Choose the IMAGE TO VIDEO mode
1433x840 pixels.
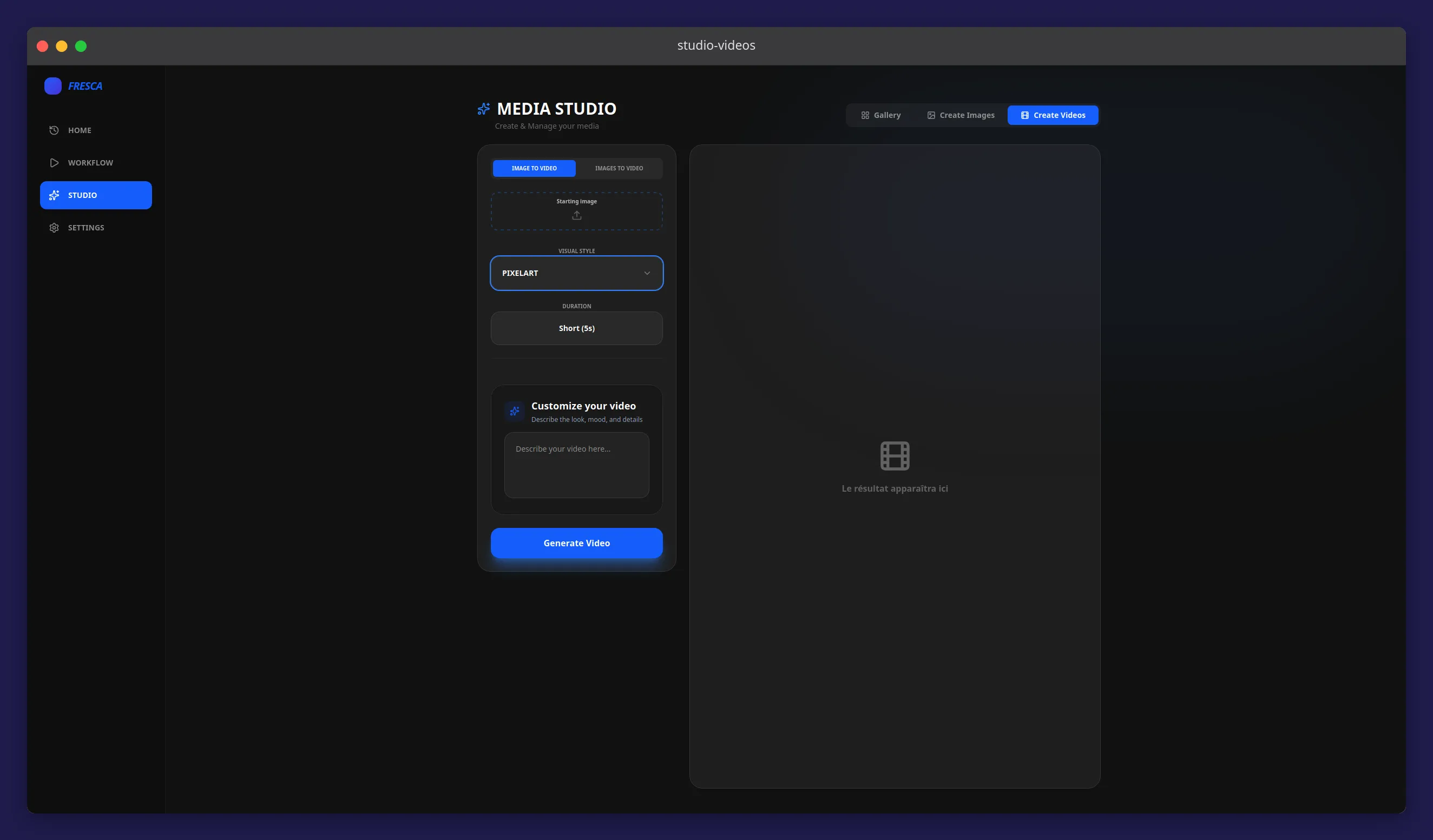pos(534,168)
